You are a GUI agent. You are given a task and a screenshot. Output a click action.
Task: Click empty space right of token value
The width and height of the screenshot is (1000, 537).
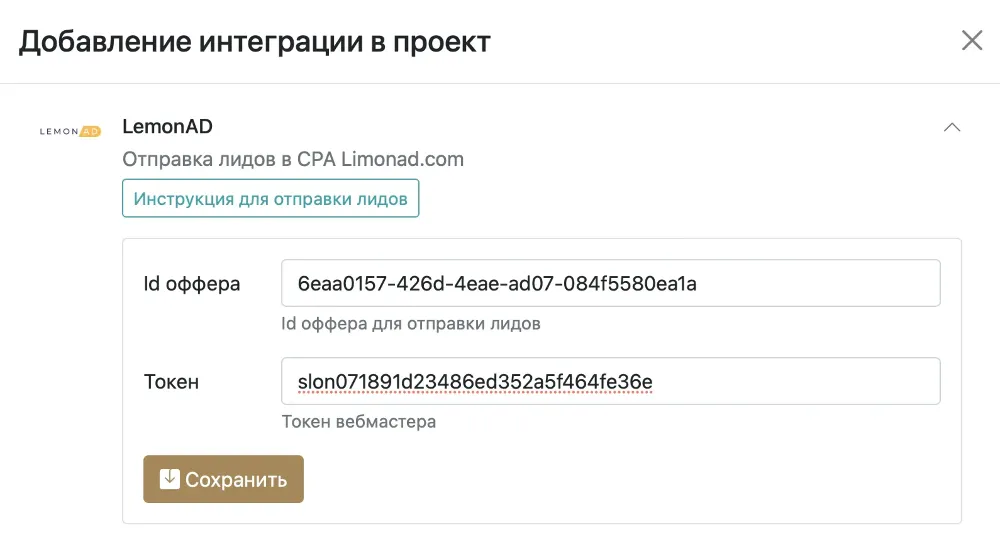pos(794,381)
